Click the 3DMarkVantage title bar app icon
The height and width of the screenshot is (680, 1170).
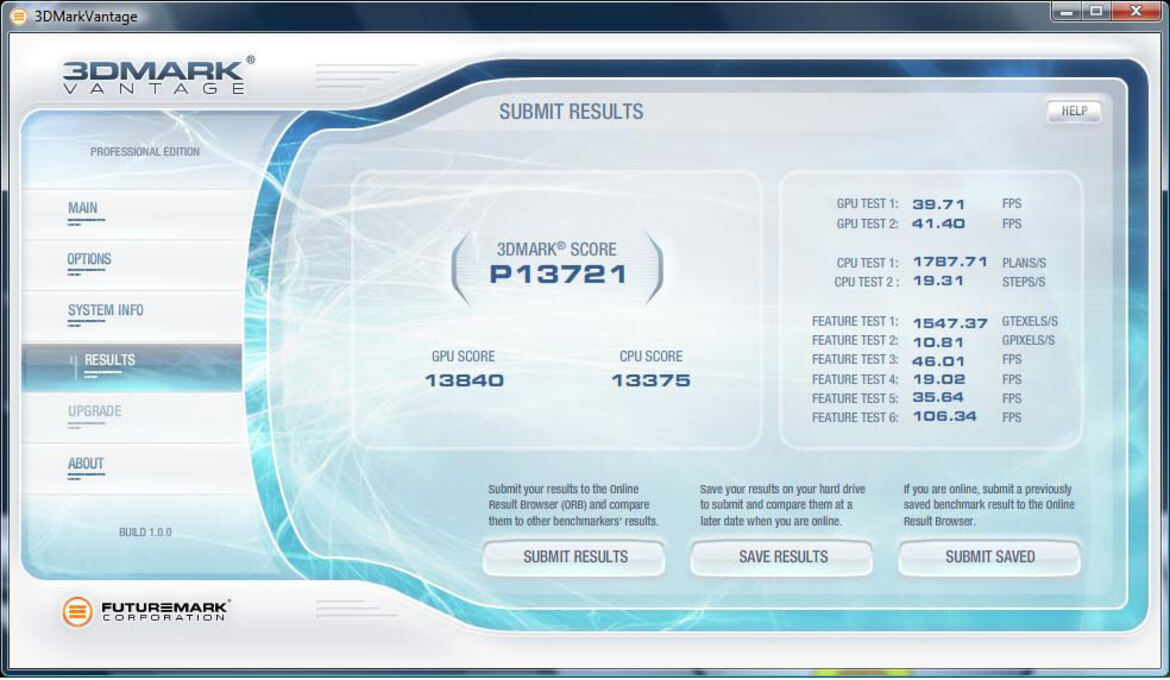(x=19, y=16)
